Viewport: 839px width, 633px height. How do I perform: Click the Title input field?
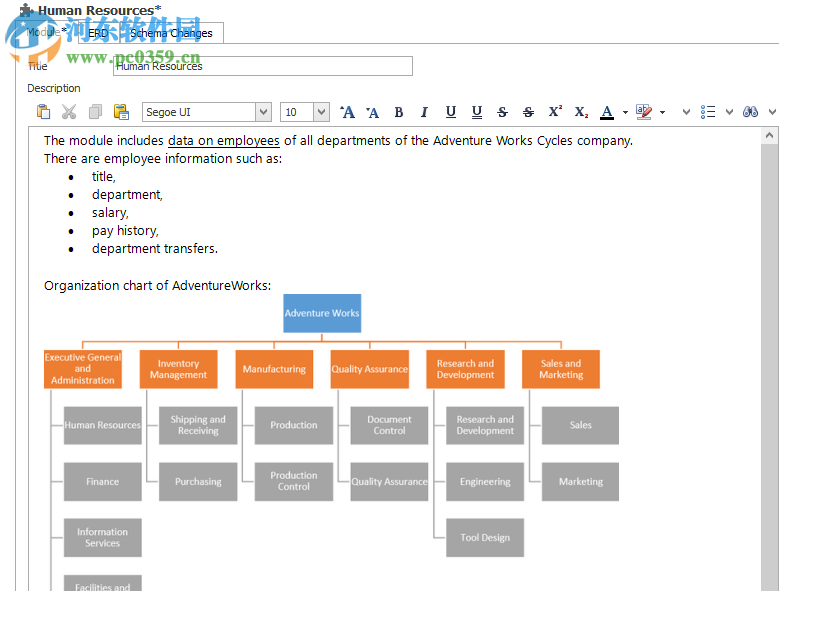coord(263,66)
